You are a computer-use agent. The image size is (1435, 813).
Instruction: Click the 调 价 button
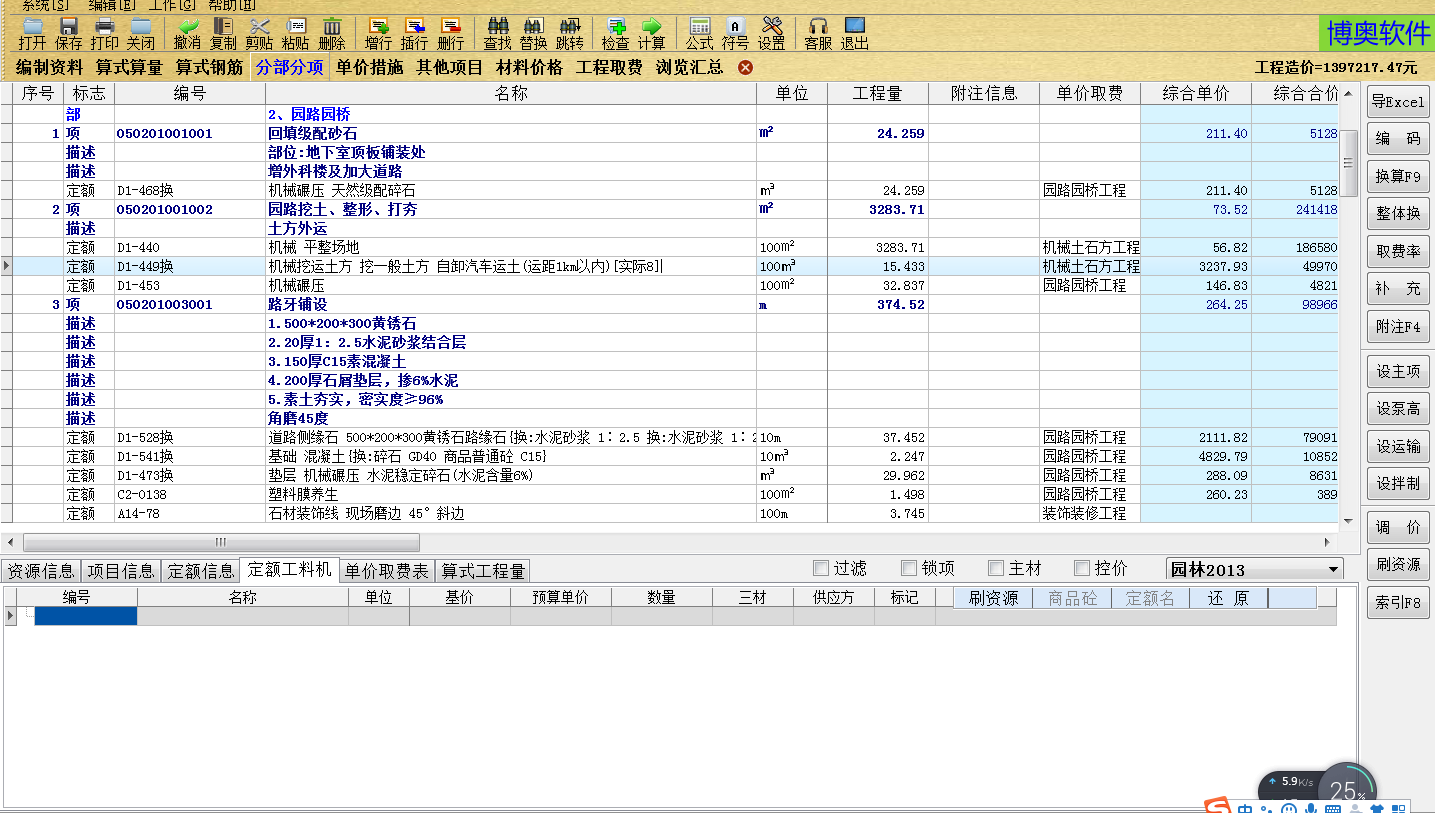point(1398,527)
